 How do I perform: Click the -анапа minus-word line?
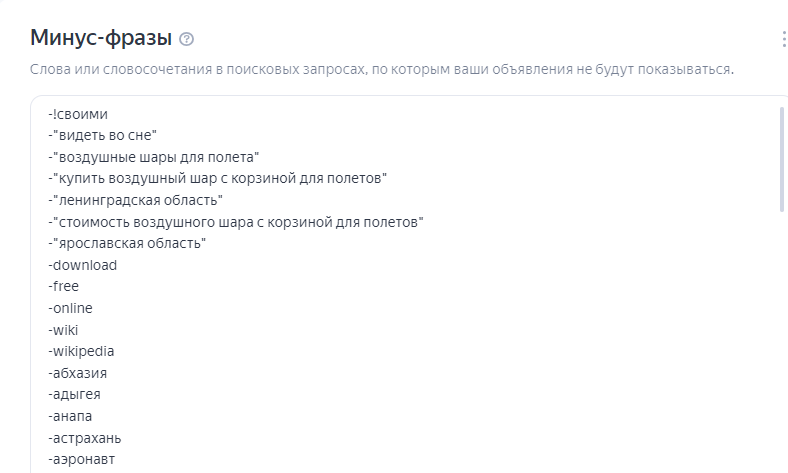(x=70, y=416)
